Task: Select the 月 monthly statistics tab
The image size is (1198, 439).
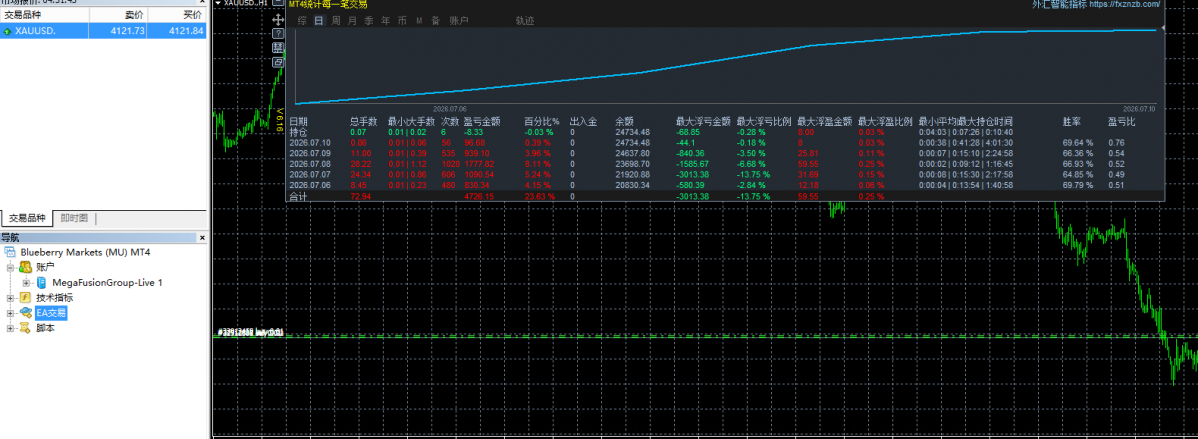Action: [x=352, y=21]
